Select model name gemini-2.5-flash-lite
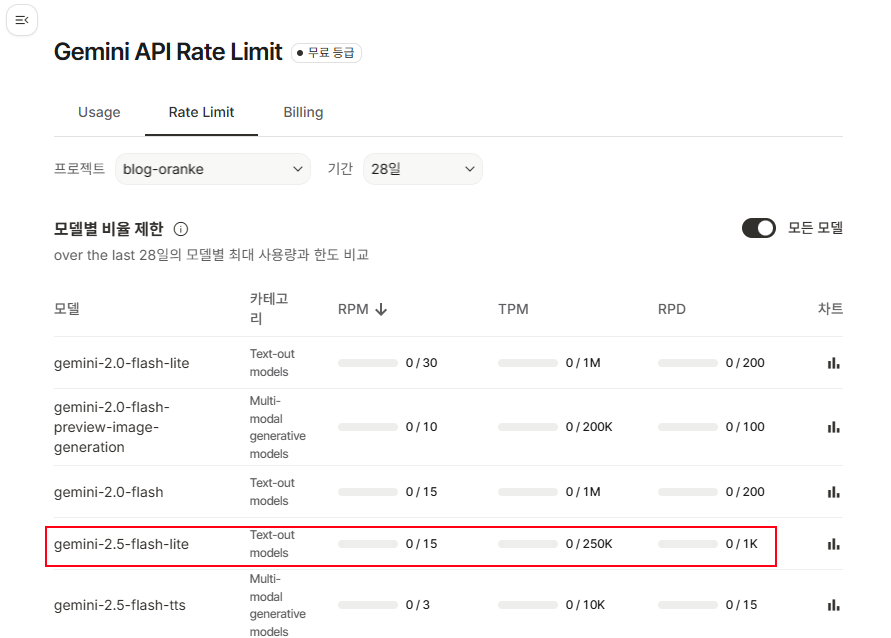 coord(121,544)
